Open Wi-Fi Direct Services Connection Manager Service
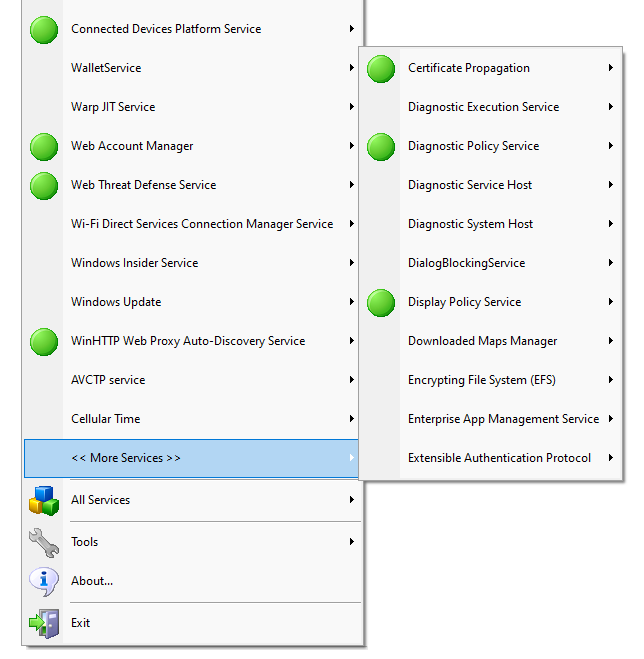 [191, 224]
